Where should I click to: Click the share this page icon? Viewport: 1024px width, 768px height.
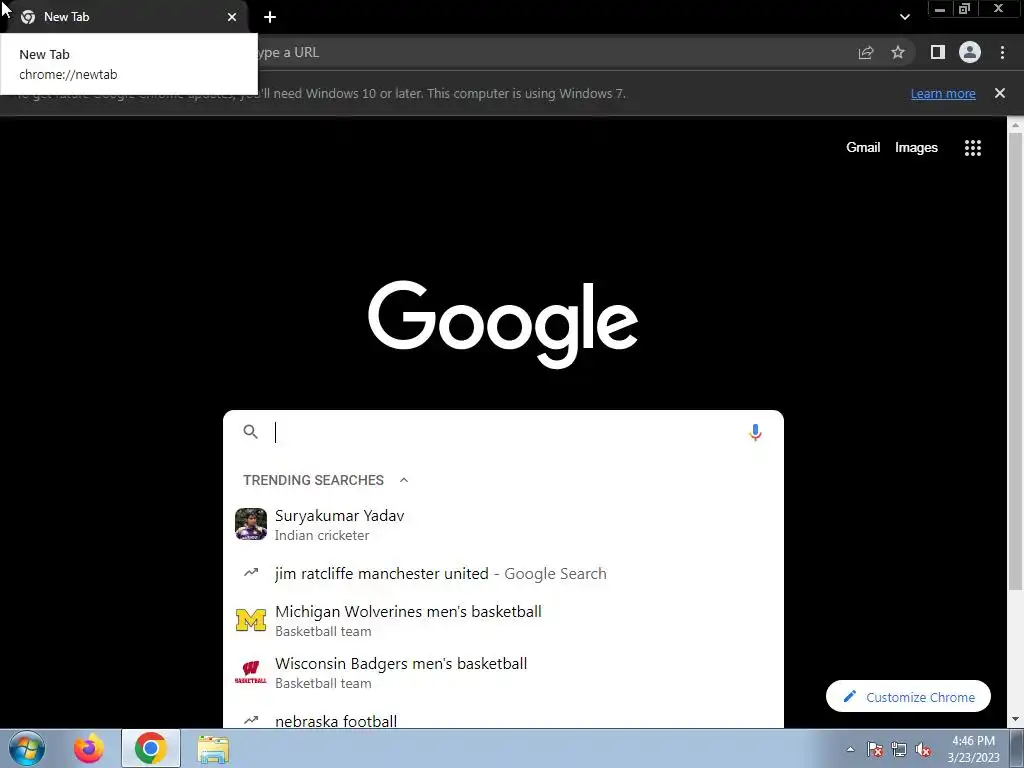tap(866, 52)
